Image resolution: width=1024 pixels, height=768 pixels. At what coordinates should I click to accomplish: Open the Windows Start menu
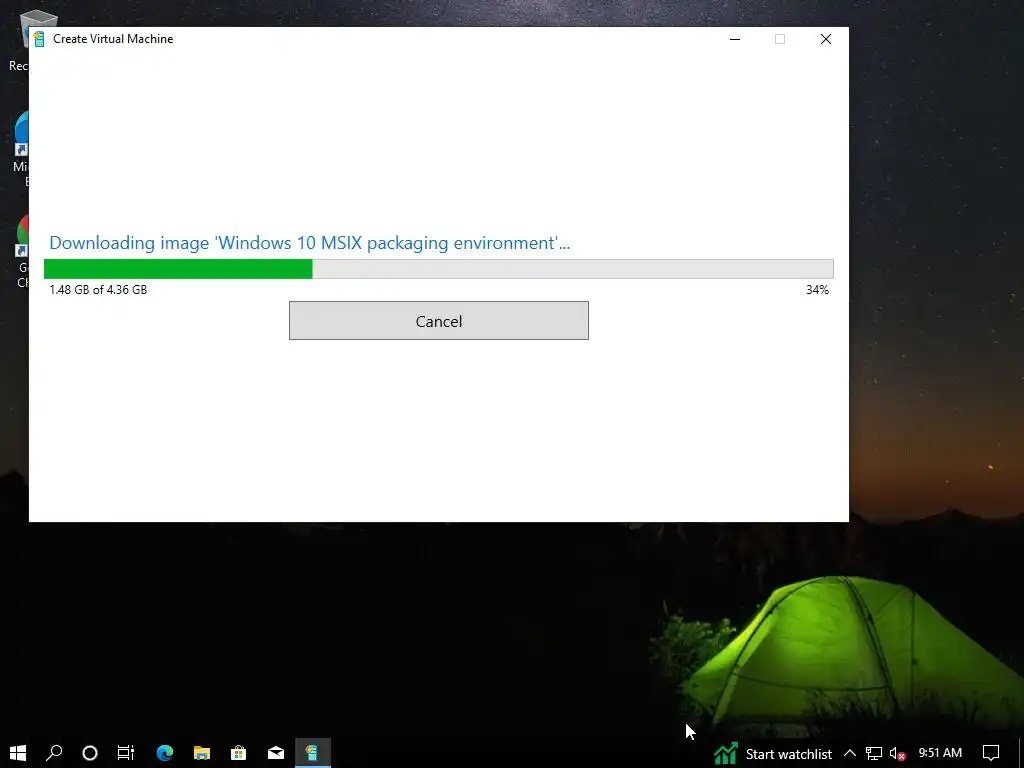(x=18, y=753)
